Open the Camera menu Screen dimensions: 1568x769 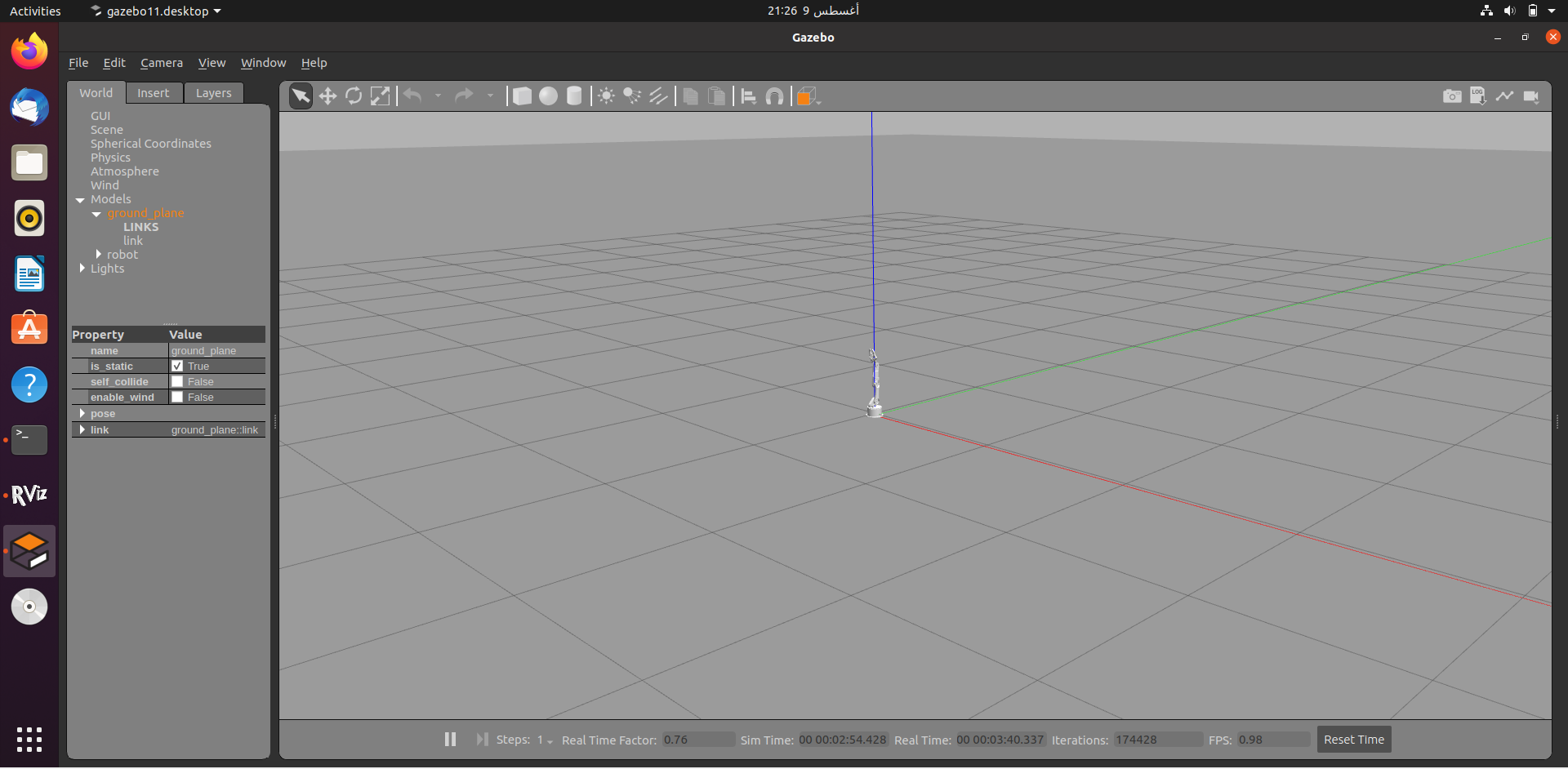(162, 62)
